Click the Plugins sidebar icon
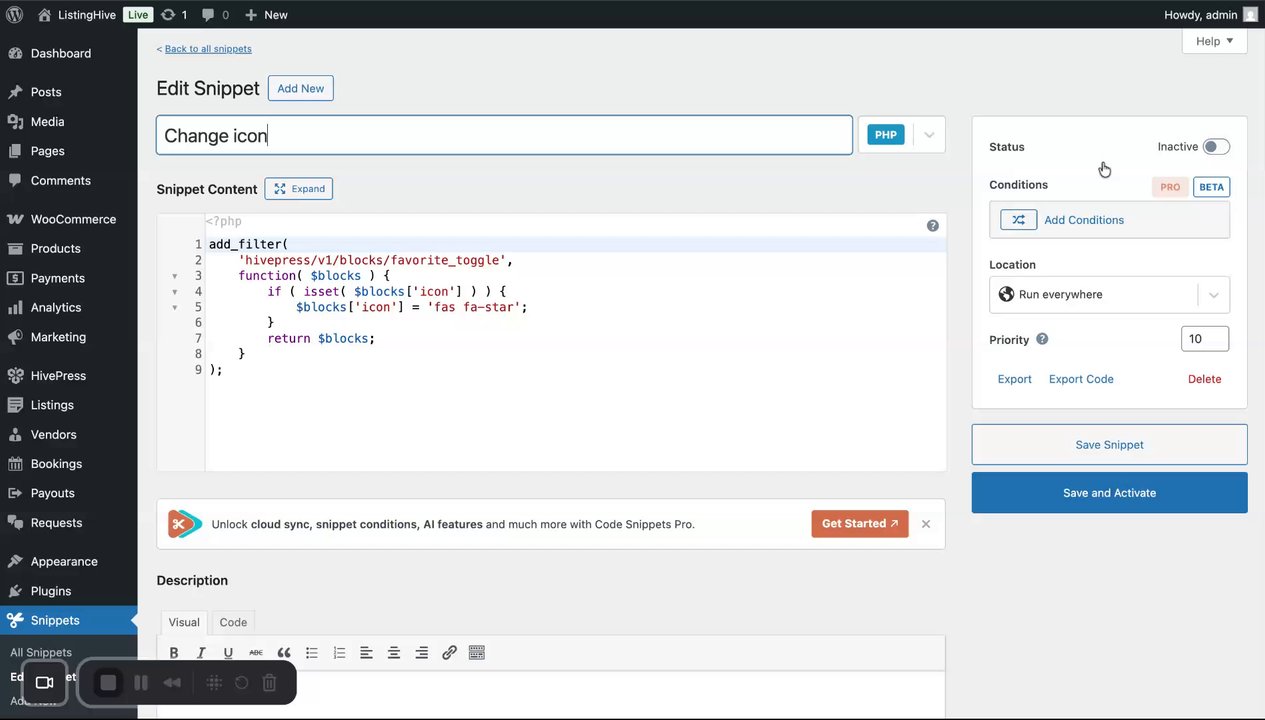The width and height of the screenshot is (1265, 720). click(15, 591)
